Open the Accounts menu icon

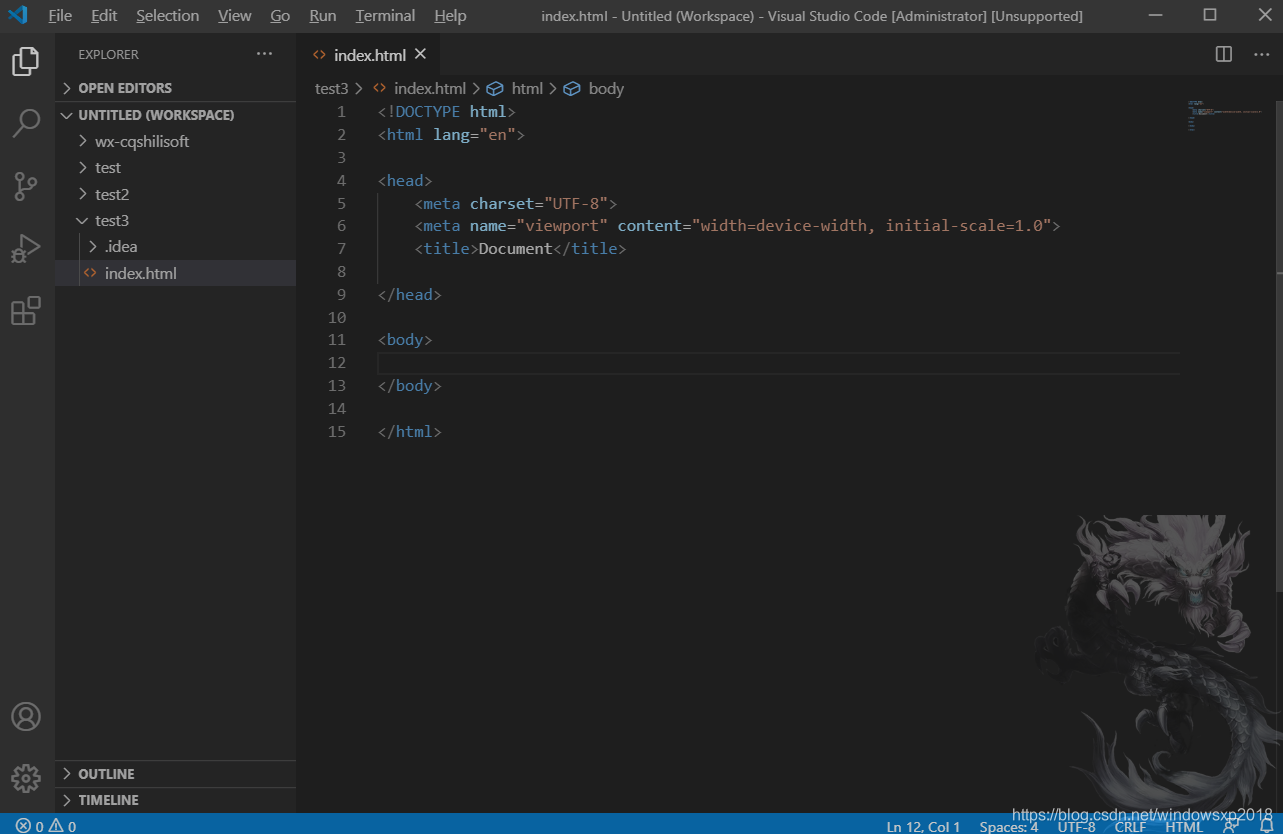click(26, 717)
